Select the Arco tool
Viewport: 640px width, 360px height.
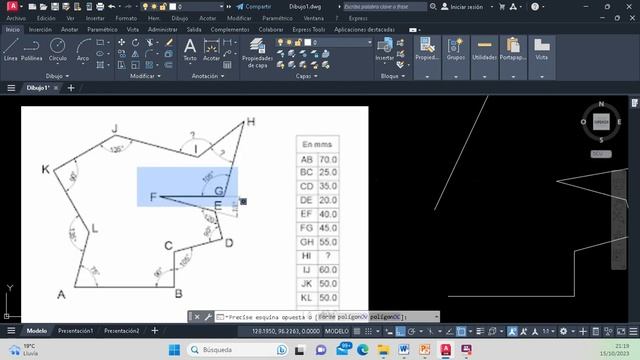(x=83, y=49)
